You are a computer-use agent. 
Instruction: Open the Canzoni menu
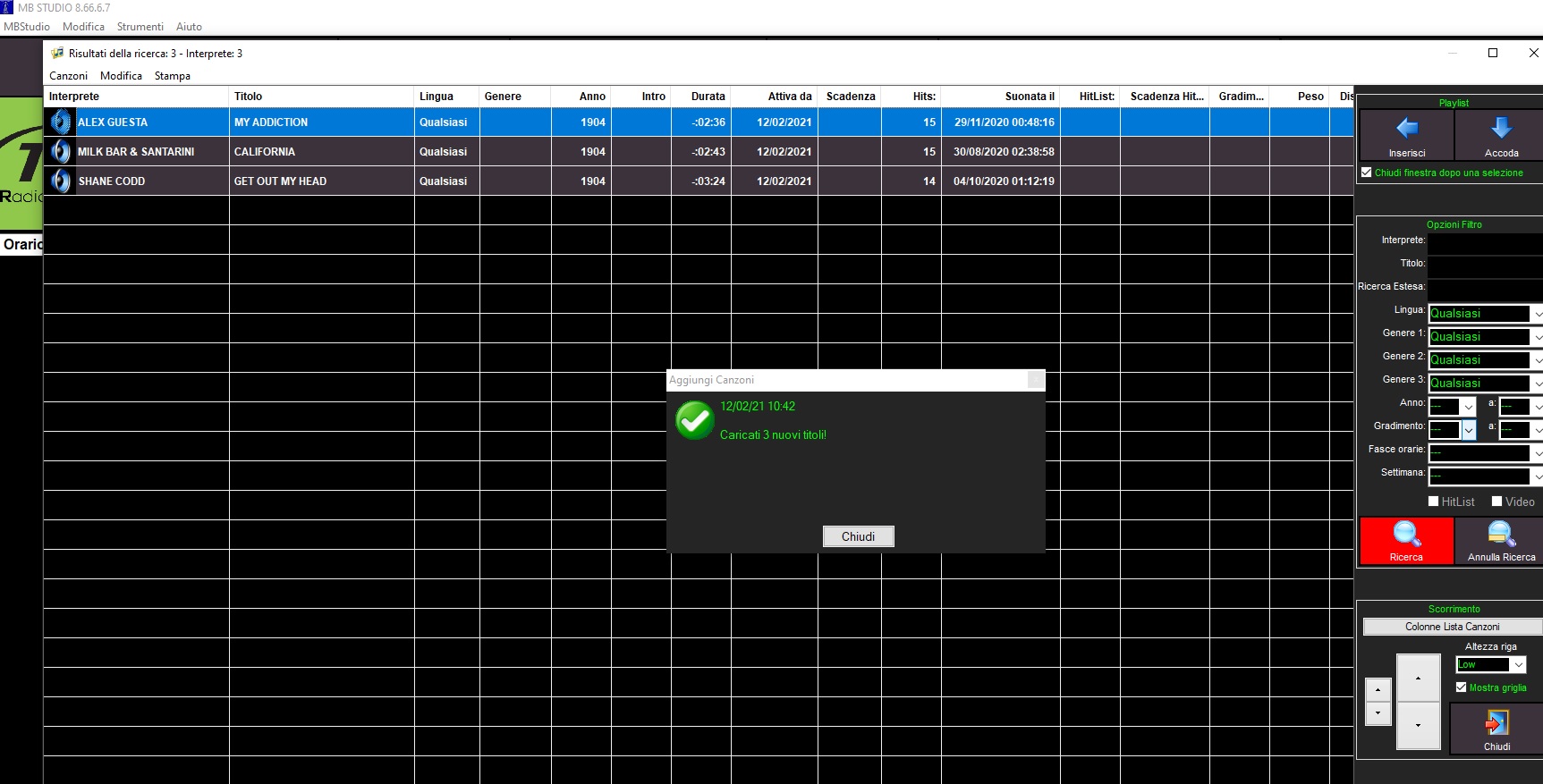point(68,76)
